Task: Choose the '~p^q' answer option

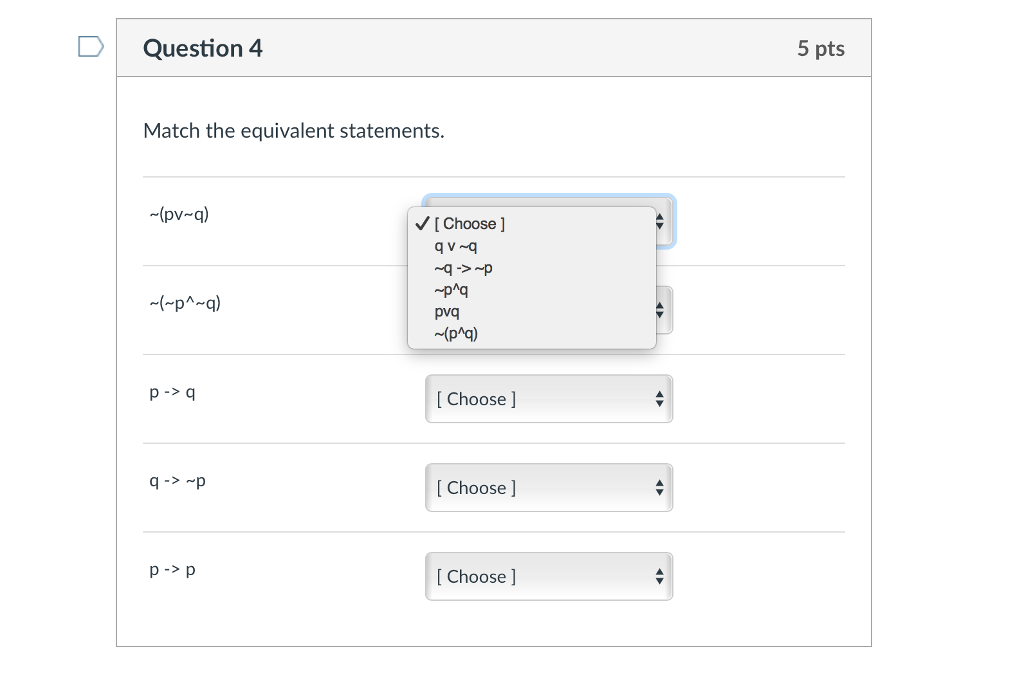Action: [453, 290]
